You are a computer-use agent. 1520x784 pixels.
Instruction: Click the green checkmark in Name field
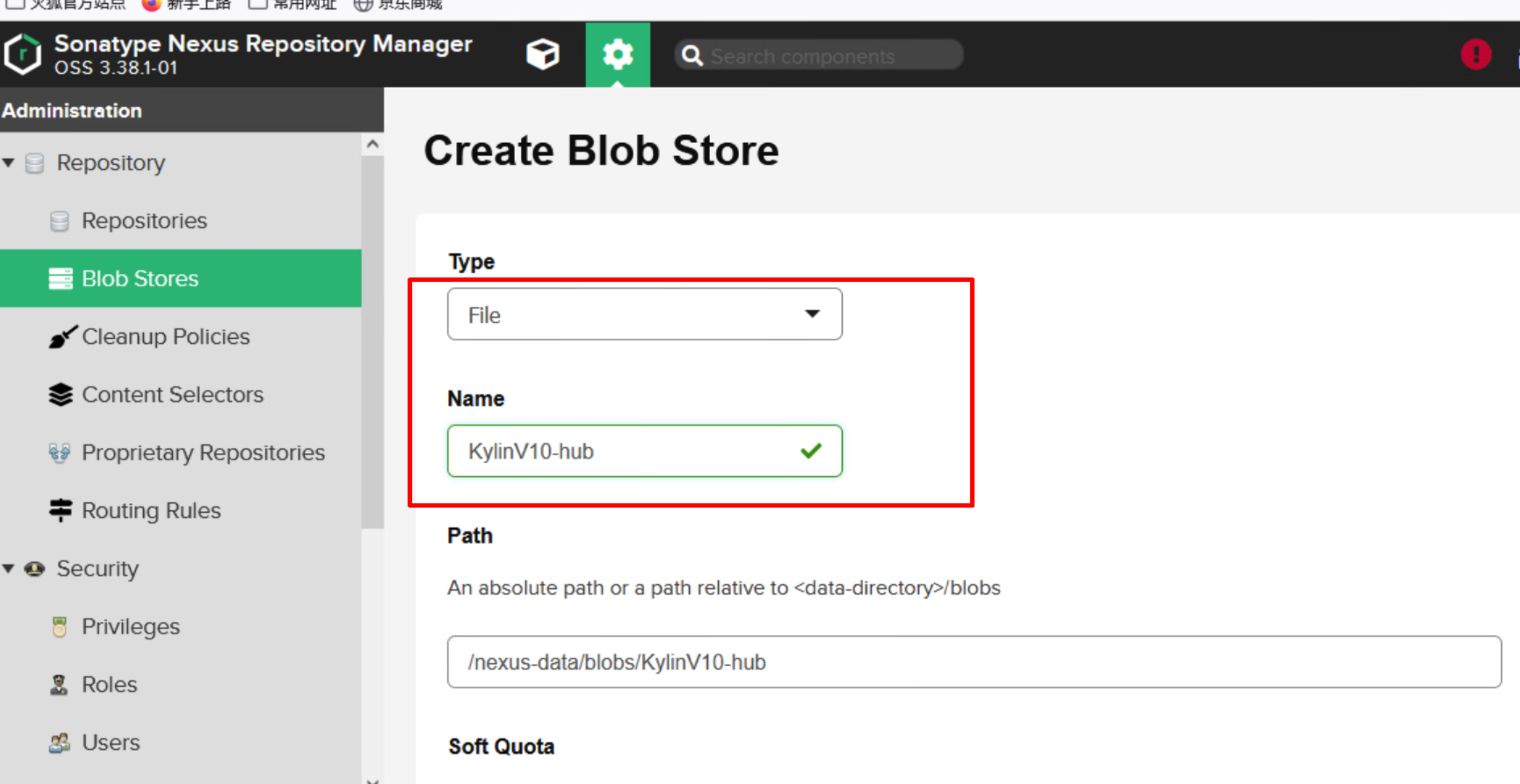coord(811,450)
